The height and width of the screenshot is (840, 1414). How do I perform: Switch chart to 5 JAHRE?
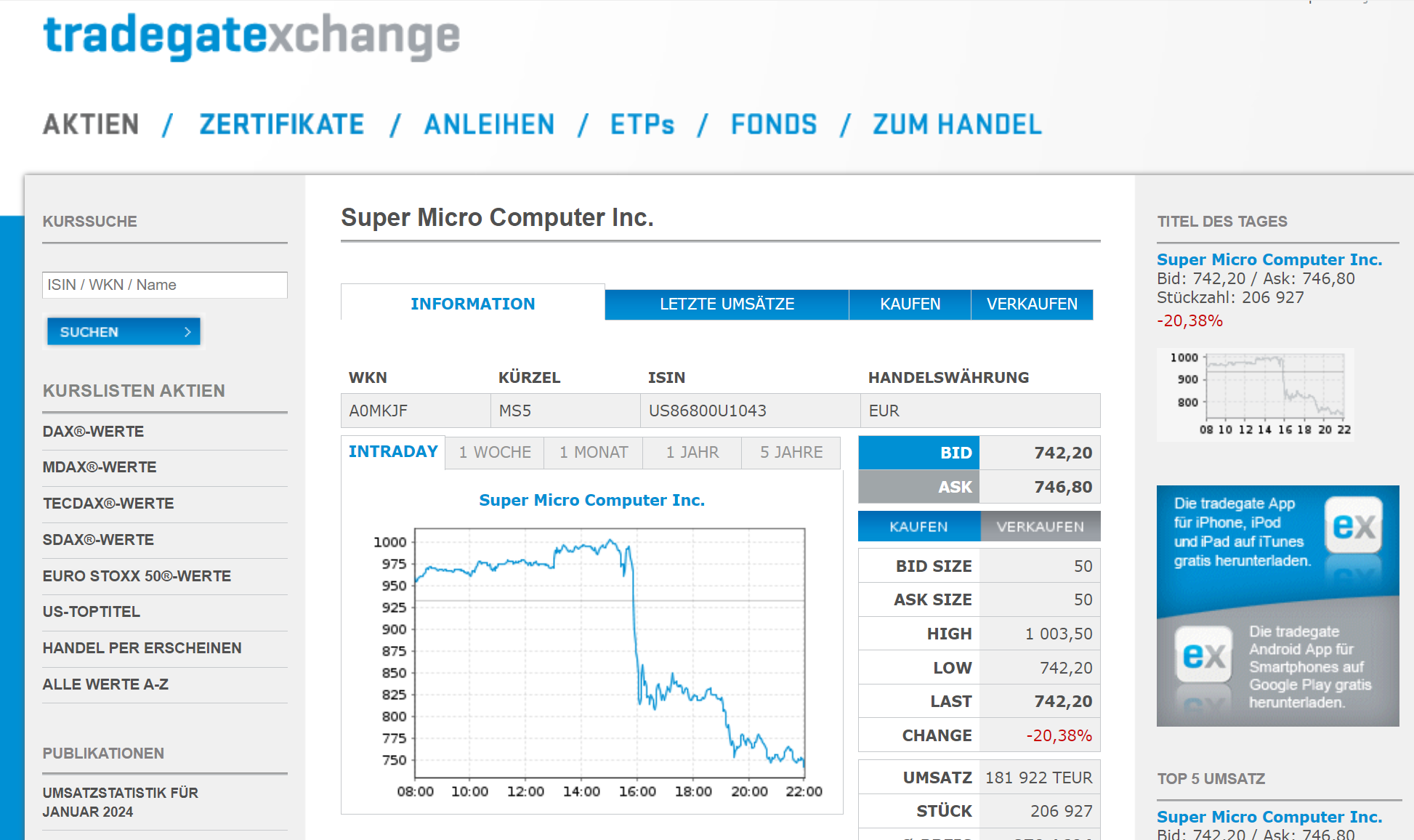click(x=791, y=453)
